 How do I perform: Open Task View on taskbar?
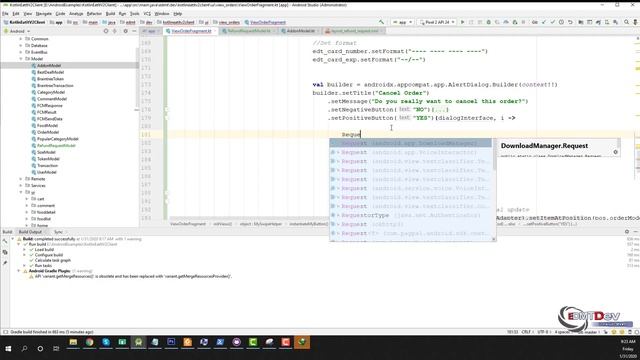tap(56, 349)
